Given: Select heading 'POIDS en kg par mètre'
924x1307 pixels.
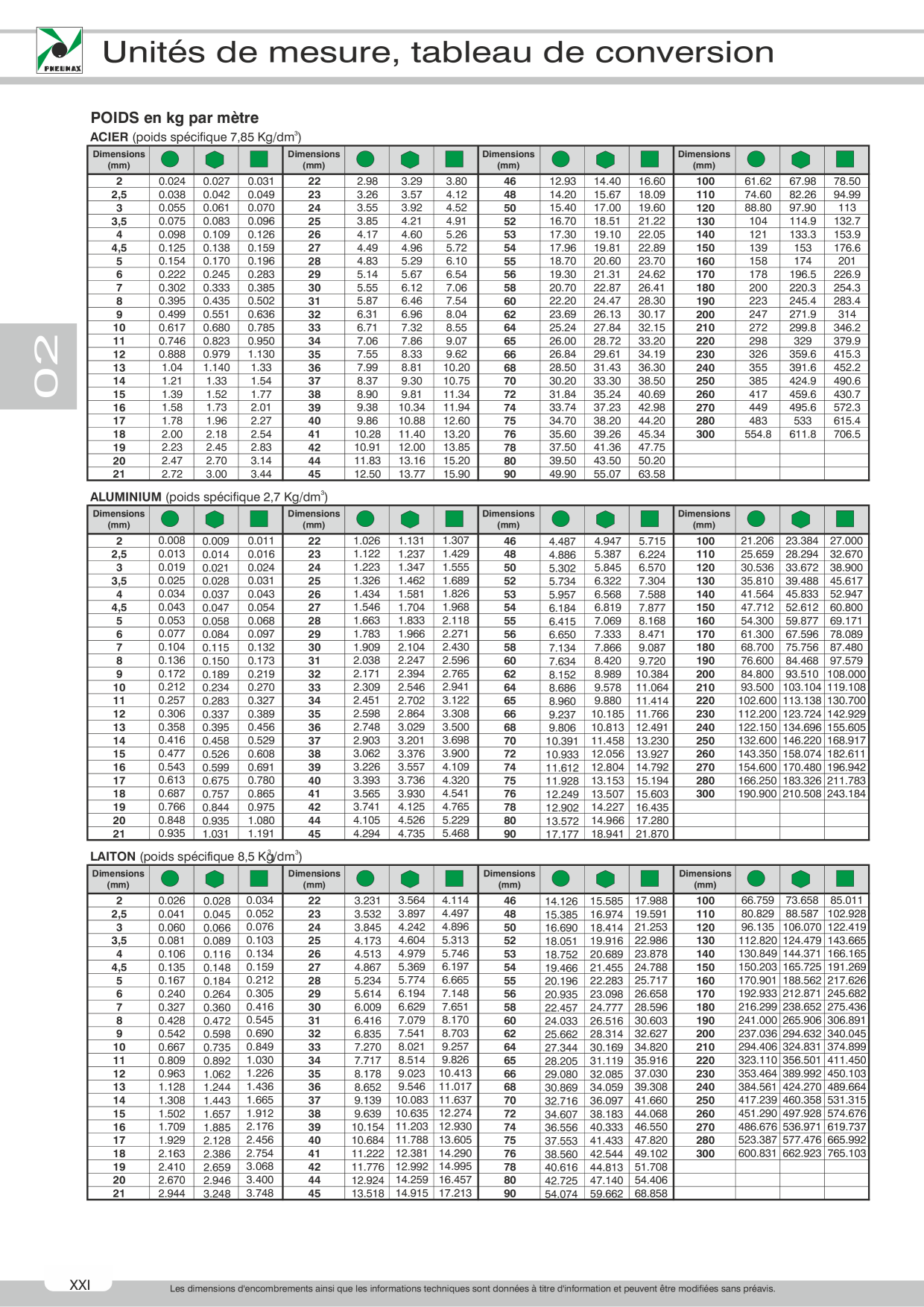Looking at the screenshot, I should point(175,118).
